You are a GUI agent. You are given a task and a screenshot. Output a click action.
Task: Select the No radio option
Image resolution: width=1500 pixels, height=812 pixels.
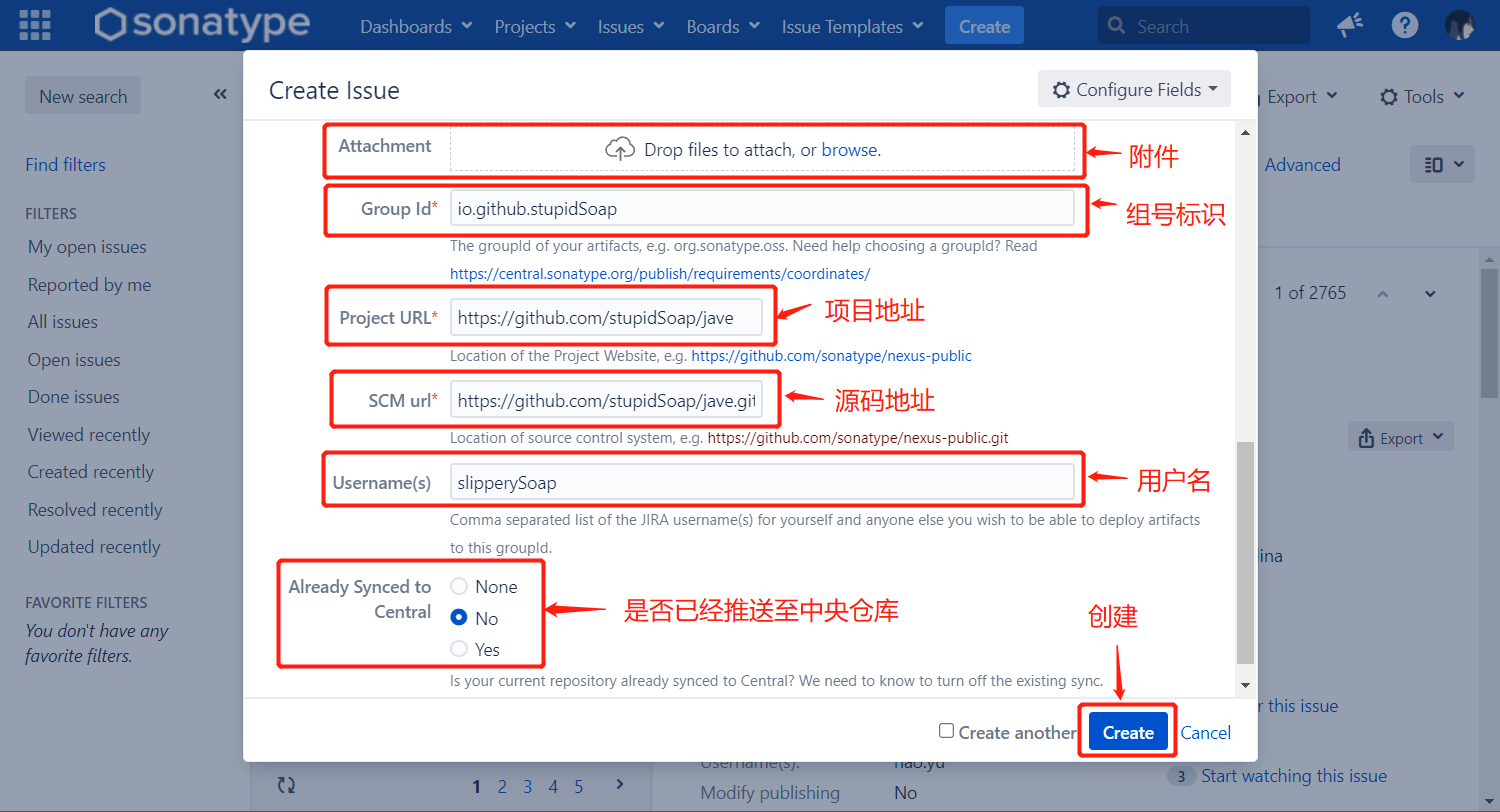click(x=459, y=618)
